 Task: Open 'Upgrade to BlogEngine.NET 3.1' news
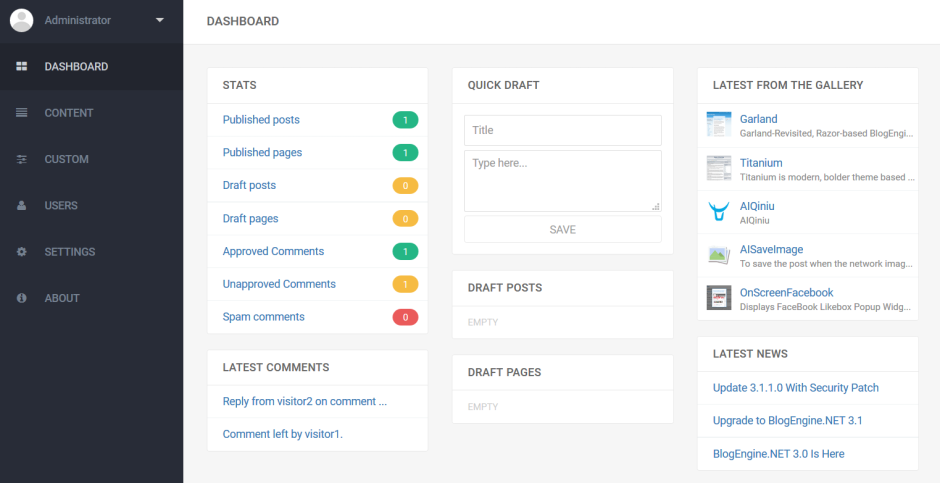(x=787, y=421)
